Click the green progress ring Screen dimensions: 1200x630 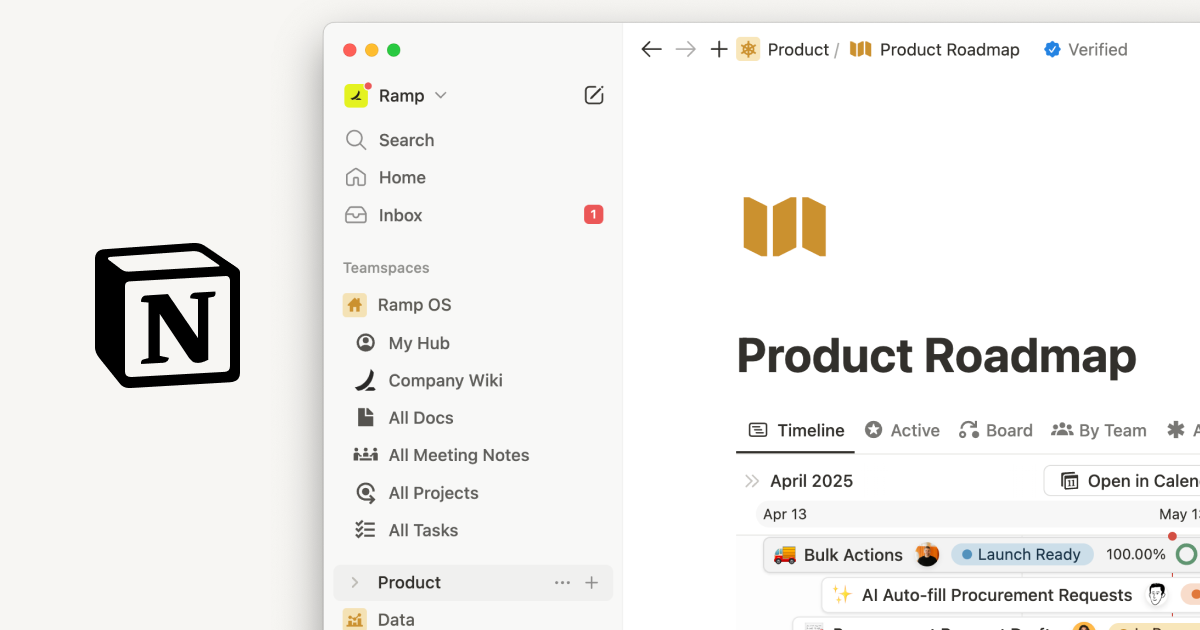pyautogui.click(x=1186, y=554)
